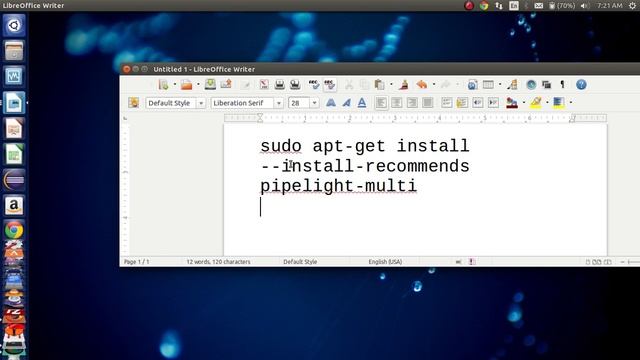Viewport: 640px width, 360px height.
Task: Undo the last action
Action: pos(422,84)
